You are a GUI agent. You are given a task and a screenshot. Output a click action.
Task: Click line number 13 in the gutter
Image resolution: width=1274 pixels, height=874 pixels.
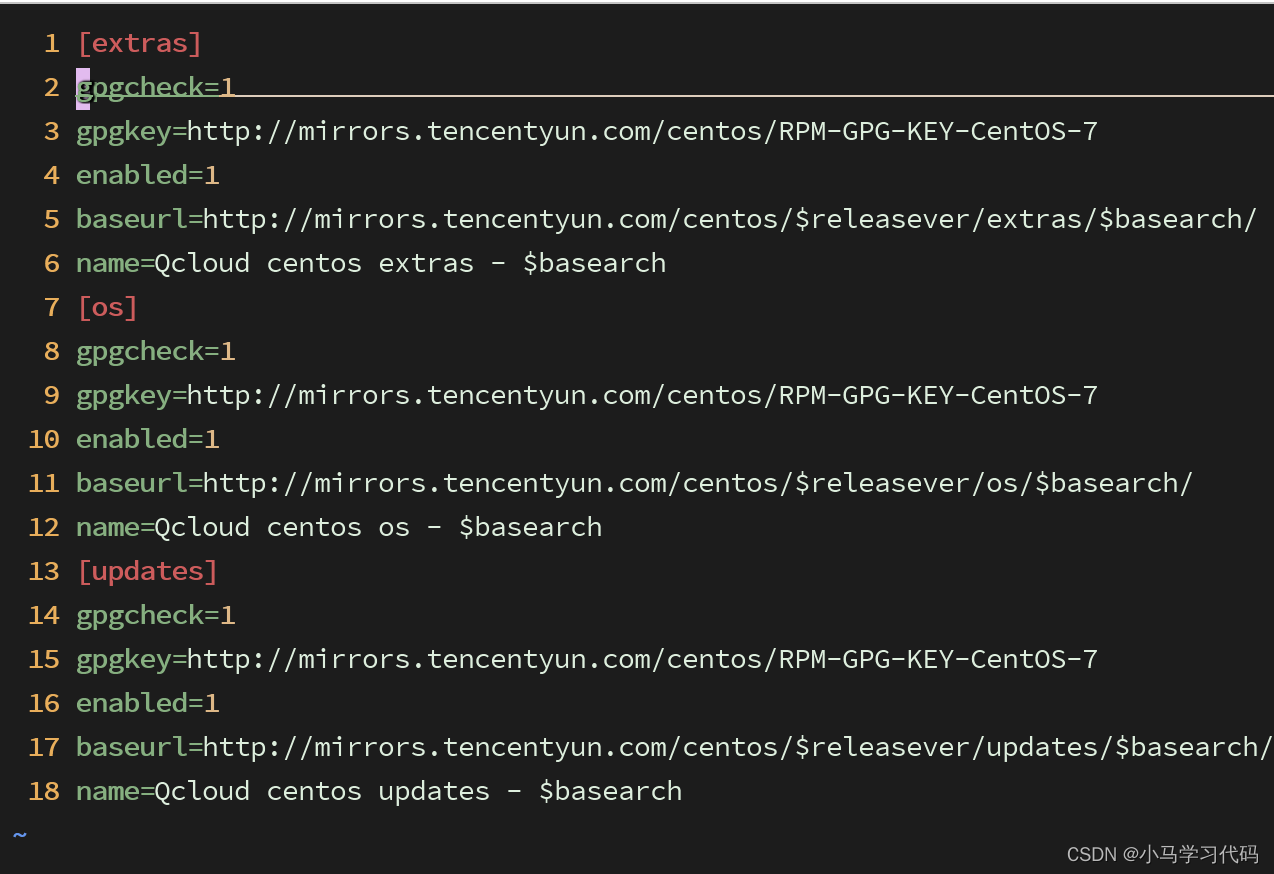[44, 571]
